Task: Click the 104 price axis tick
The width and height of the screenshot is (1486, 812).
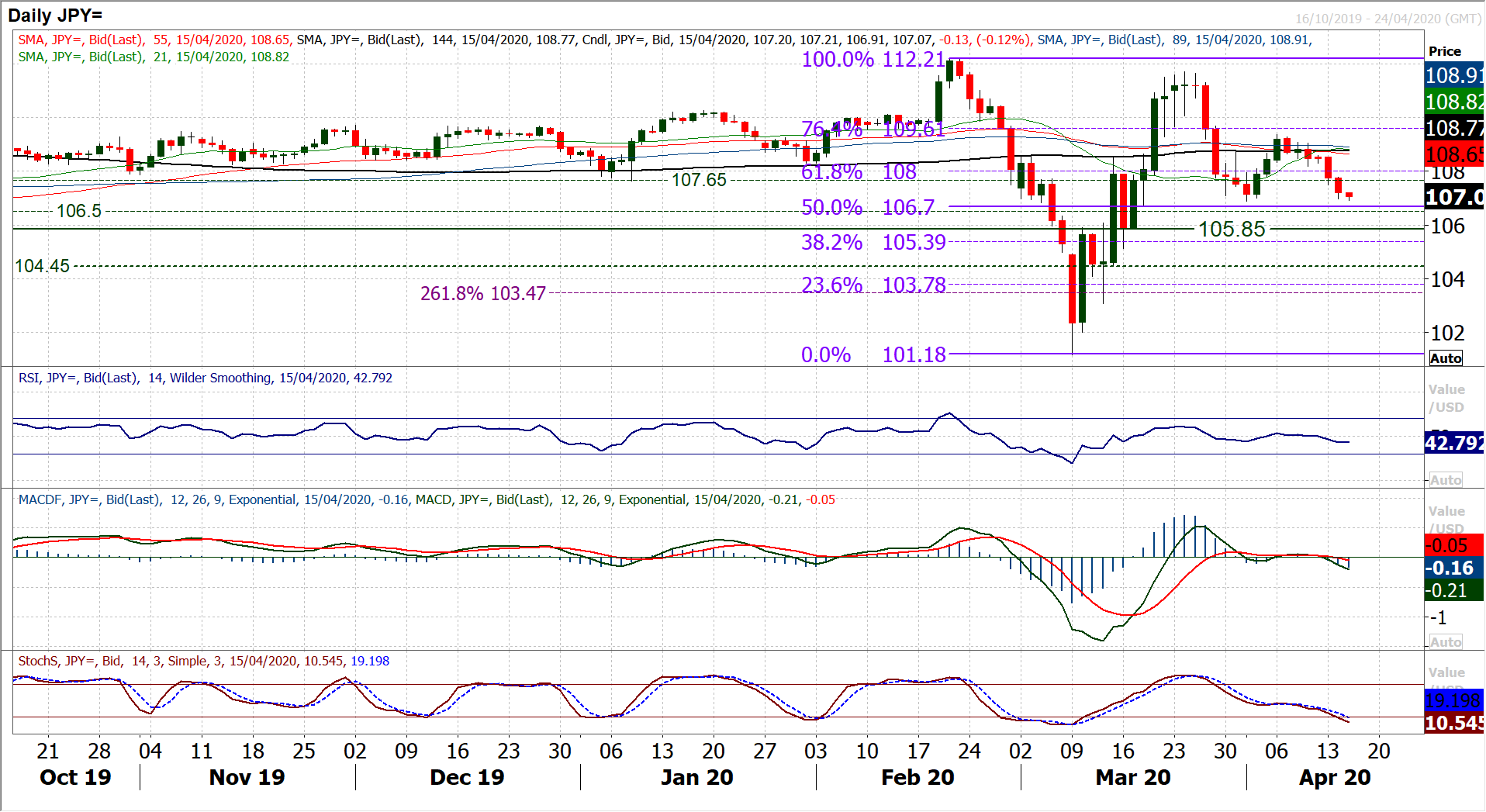Action: [x=1447, y=279]
